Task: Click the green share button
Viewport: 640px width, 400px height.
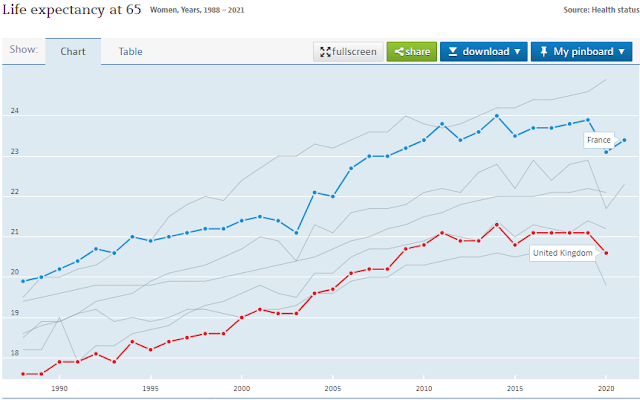Action: click(x=412, y=52)
